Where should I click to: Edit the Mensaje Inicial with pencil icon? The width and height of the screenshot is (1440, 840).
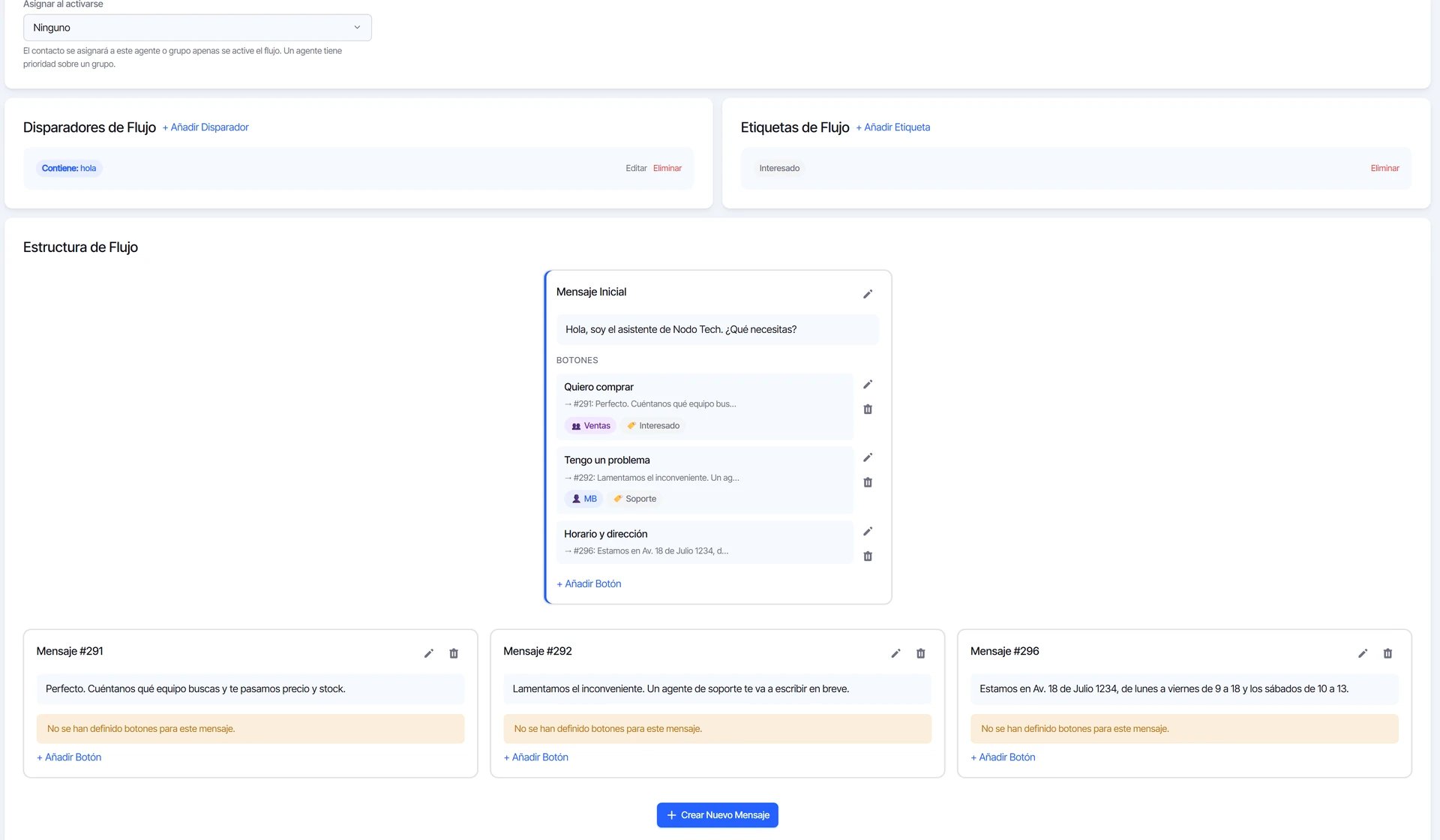click(x=868, y=294)
